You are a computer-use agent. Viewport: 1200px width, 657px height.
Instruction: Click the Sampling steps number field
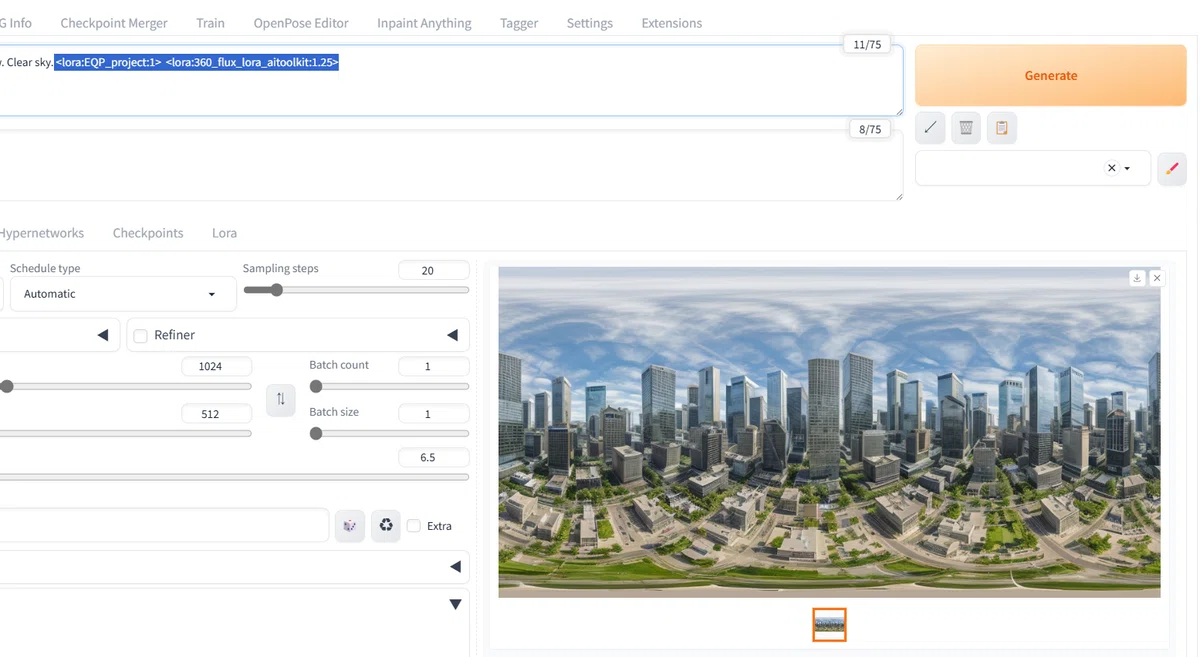(433, 270)
